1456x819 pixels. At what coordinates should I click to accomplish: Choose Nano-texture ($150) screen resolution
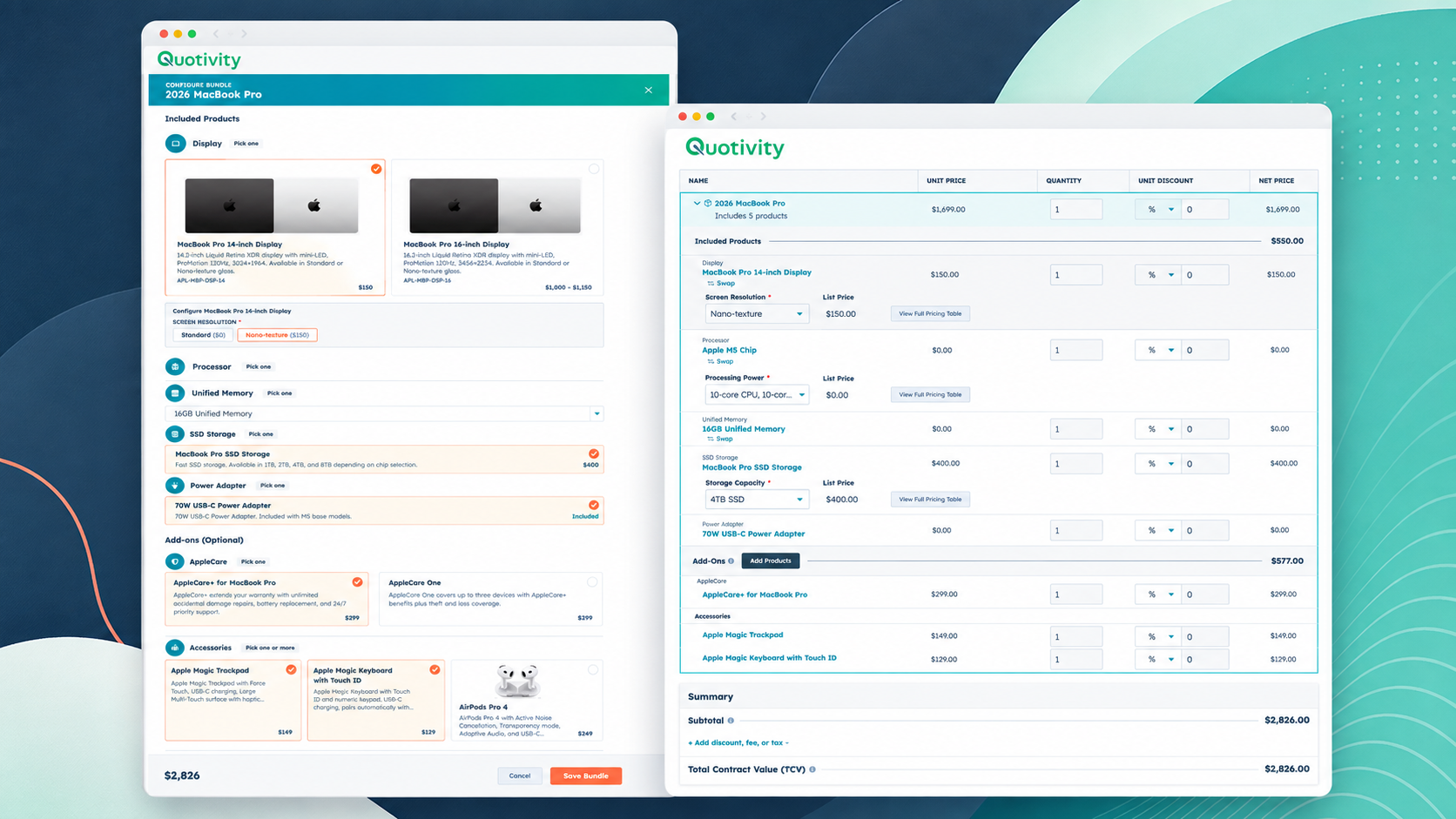coord(277,335)
